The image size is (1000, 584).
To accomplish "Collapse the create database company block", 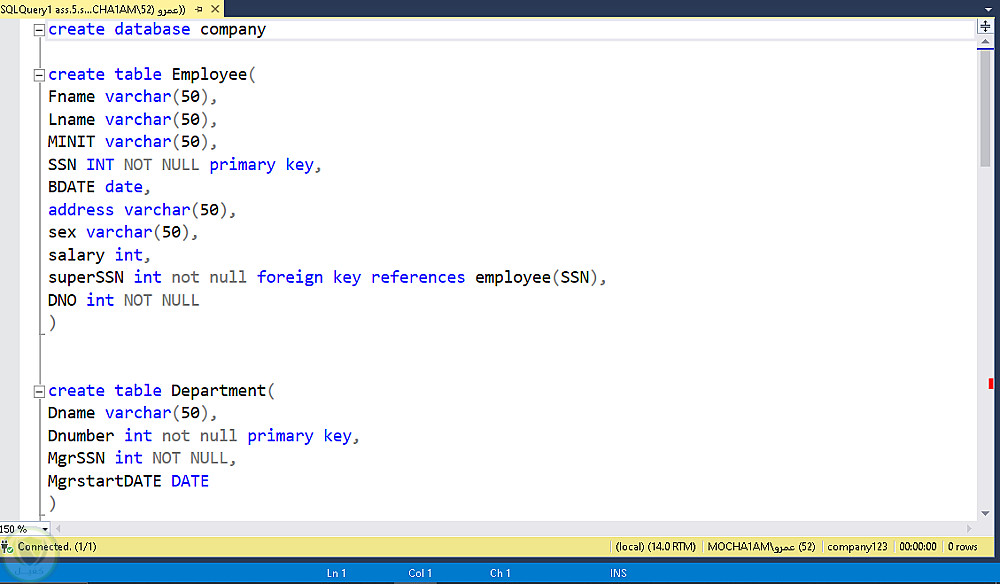I will point(39,30).
